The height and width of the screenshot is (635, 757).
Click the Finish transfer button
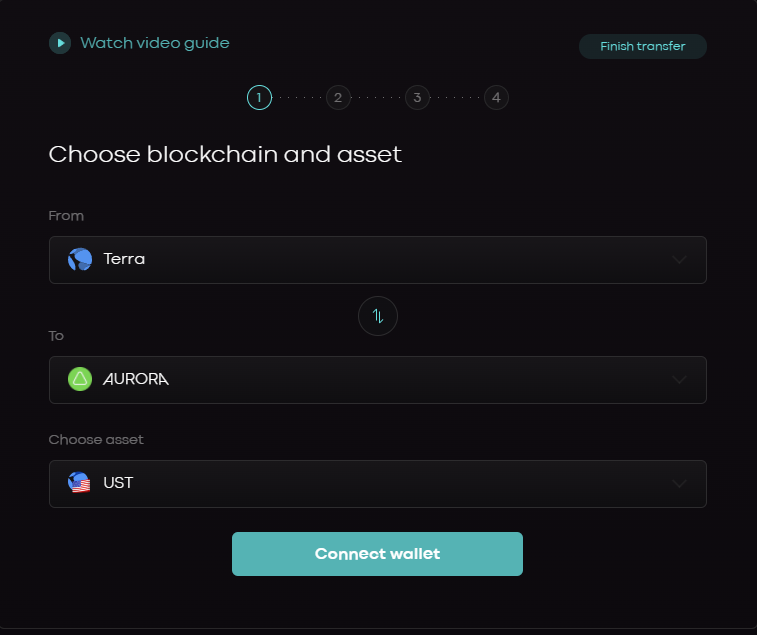[643, 47]
